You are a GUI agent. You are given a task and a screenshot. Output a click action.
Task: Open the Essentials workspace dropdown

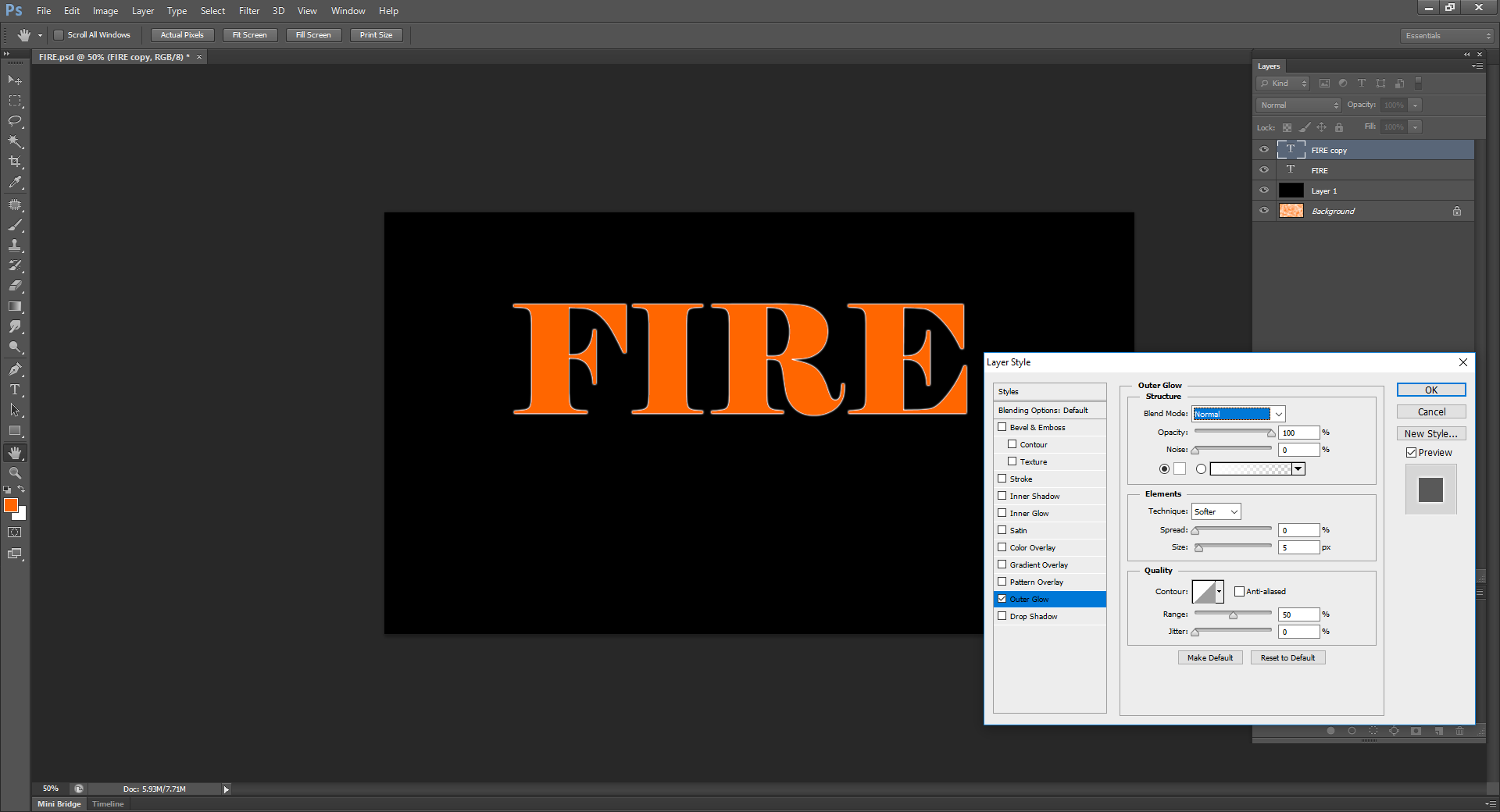point(1446,36)
